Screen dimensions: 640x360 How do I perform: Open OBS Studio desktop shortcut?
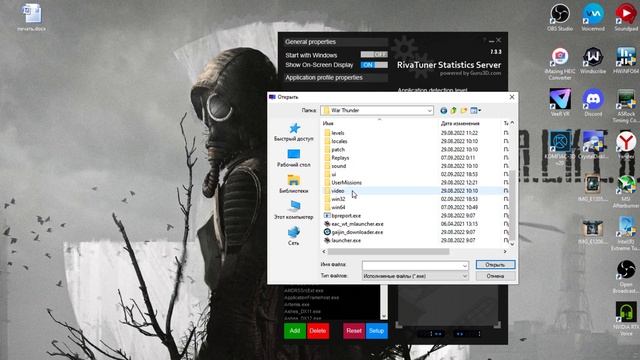coord(560,18)
